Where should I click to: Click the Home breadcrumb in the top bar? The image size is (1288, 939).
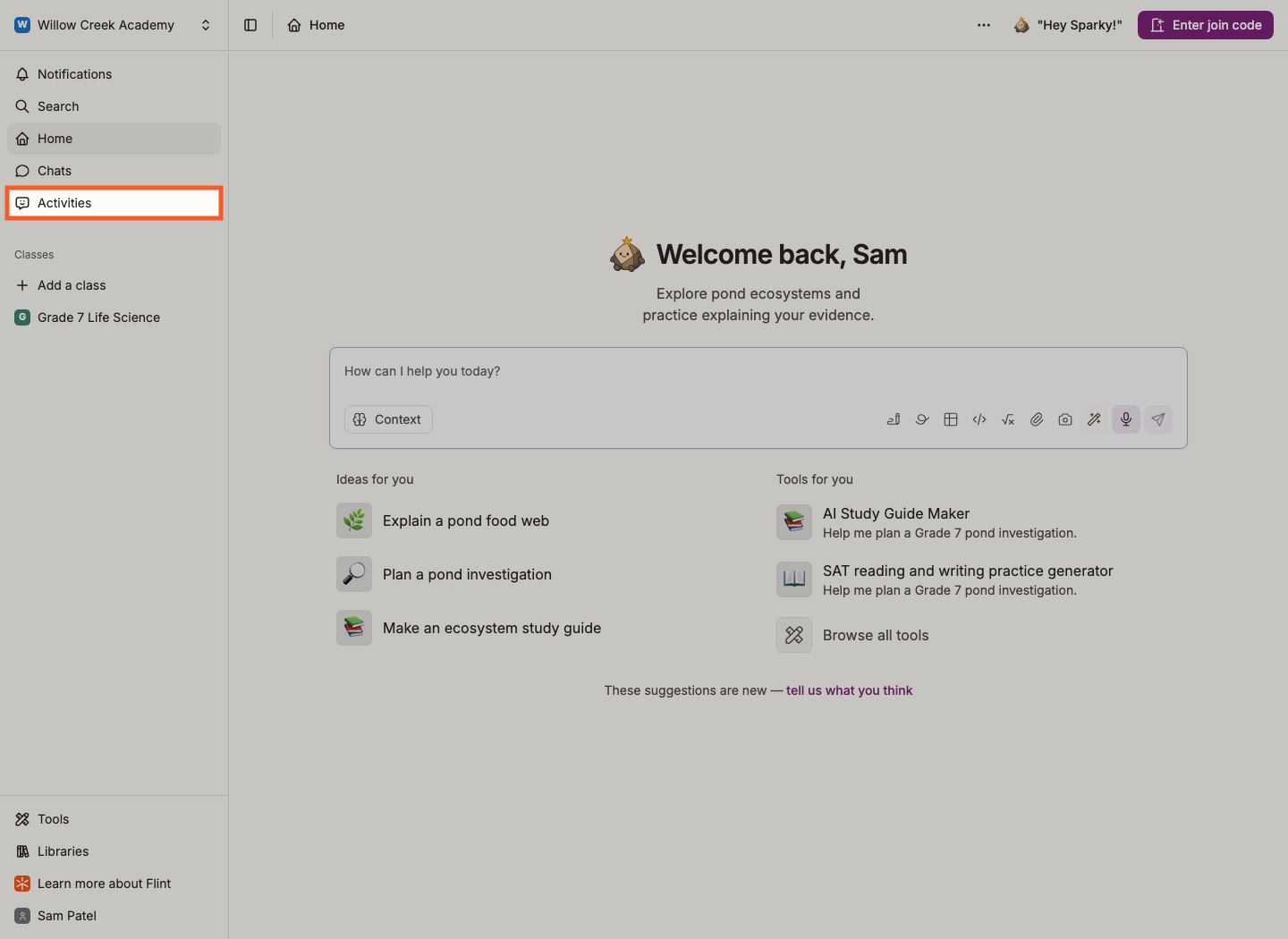pyautogui.click(x=316, y=25)
